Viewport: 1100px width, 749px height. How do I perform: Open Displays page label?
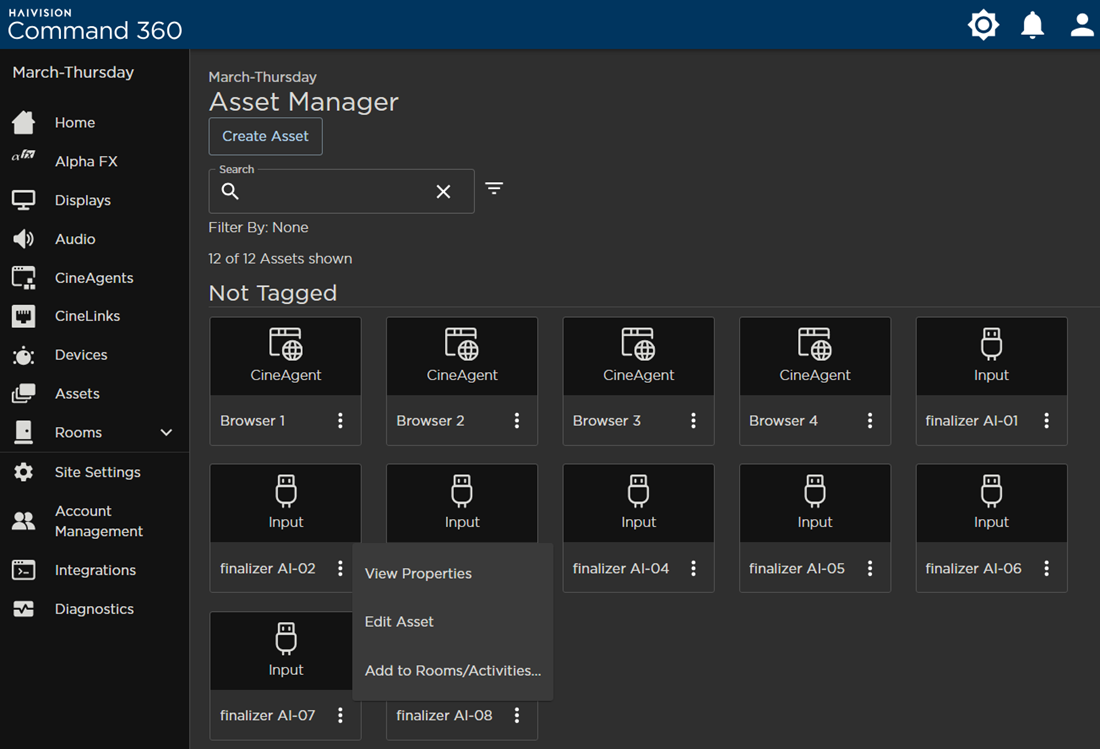(83, 200)
